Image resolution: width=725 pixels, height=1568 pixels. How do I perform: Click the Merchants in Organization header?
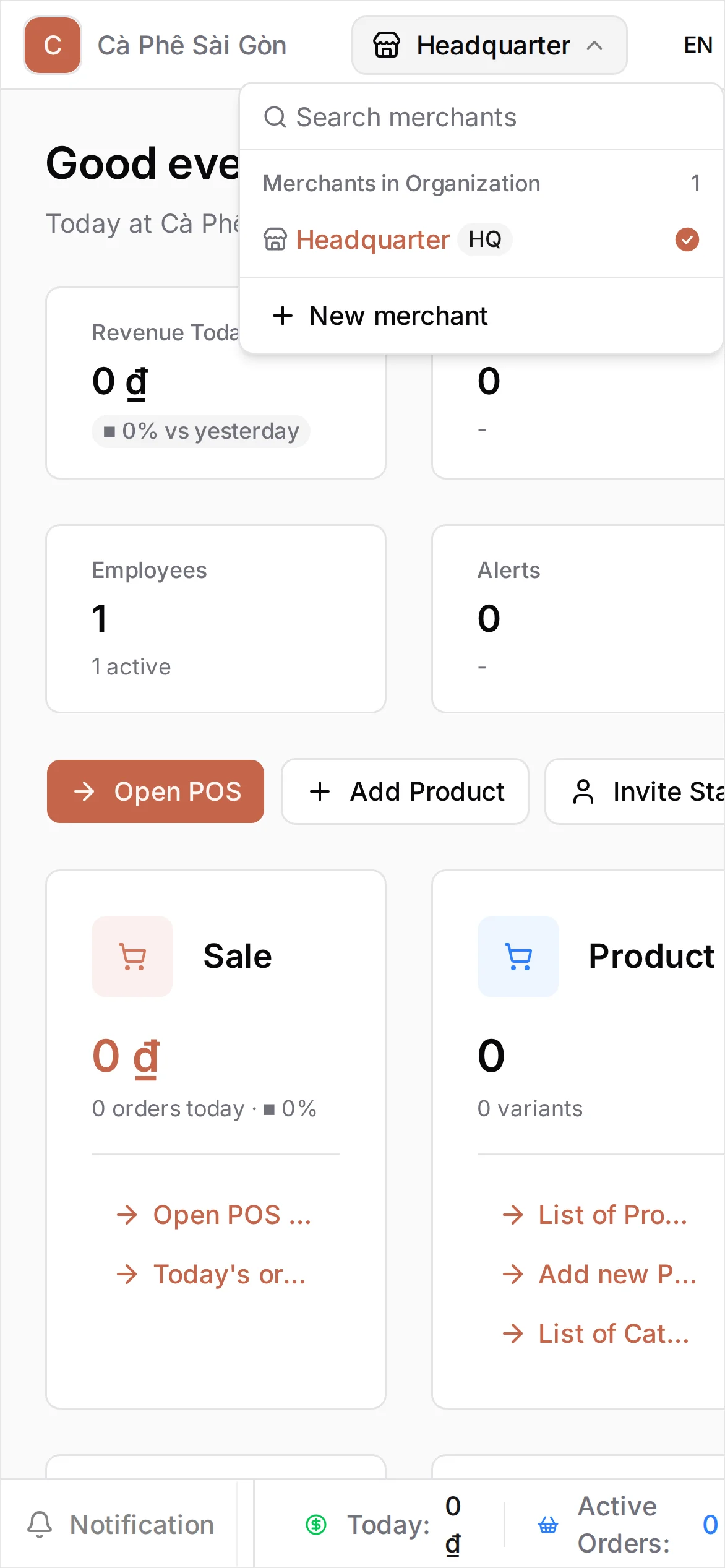[401, 184]
